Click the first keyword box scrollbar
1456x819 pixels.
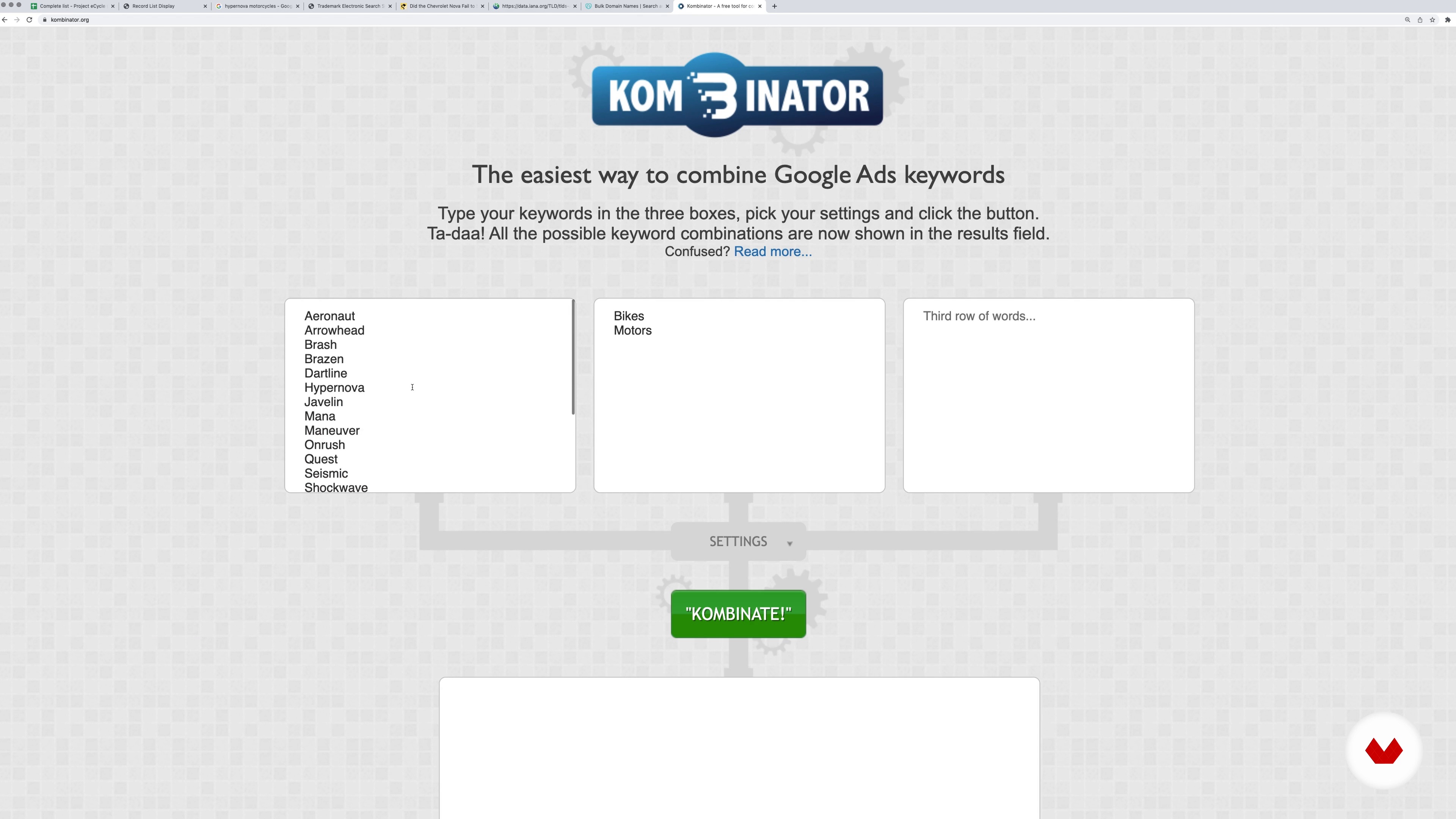click(573, 357)
